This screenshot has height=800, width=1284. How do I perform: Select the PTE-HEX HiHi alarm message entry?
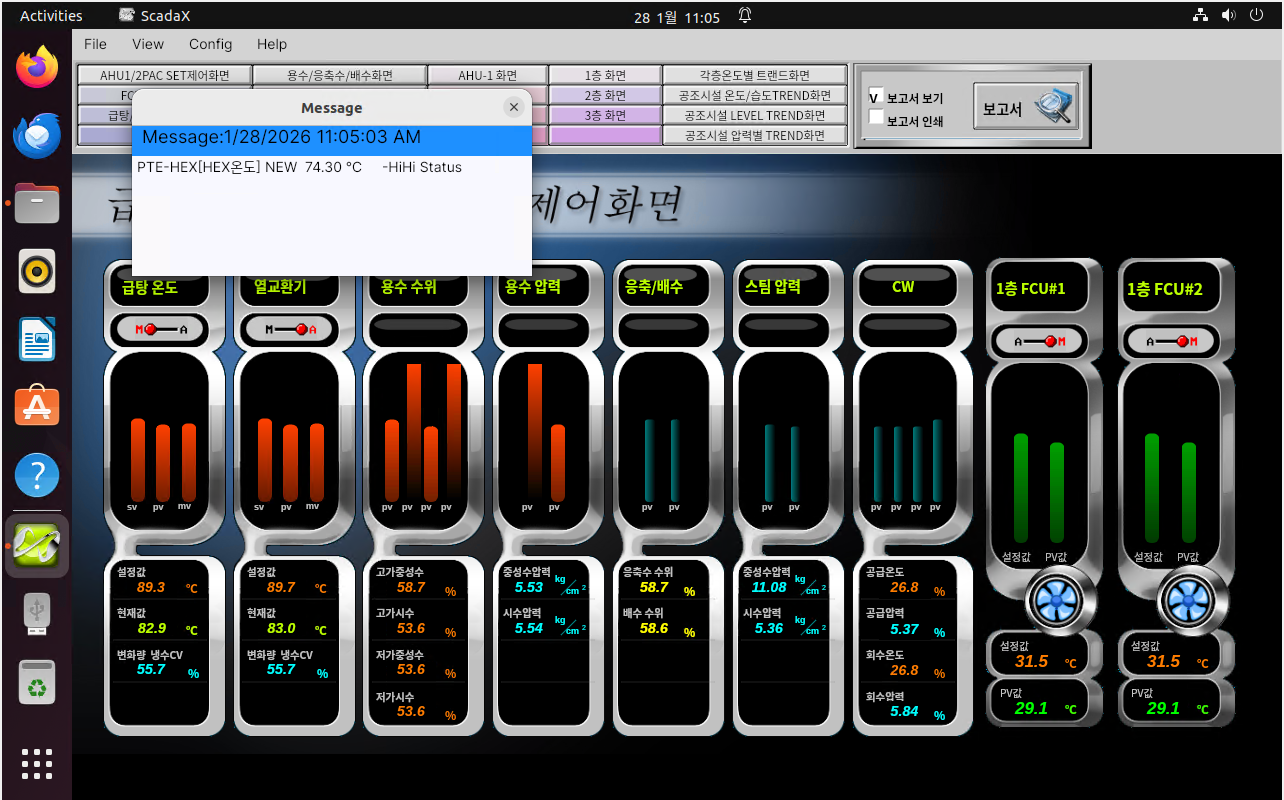[300, 167]
